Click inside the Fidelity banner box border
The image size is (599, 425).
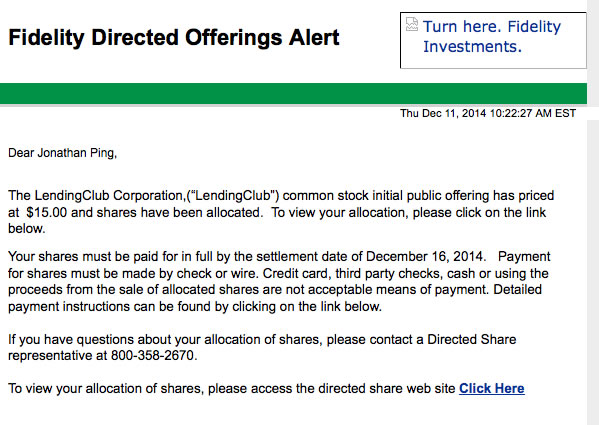(493, 40)
